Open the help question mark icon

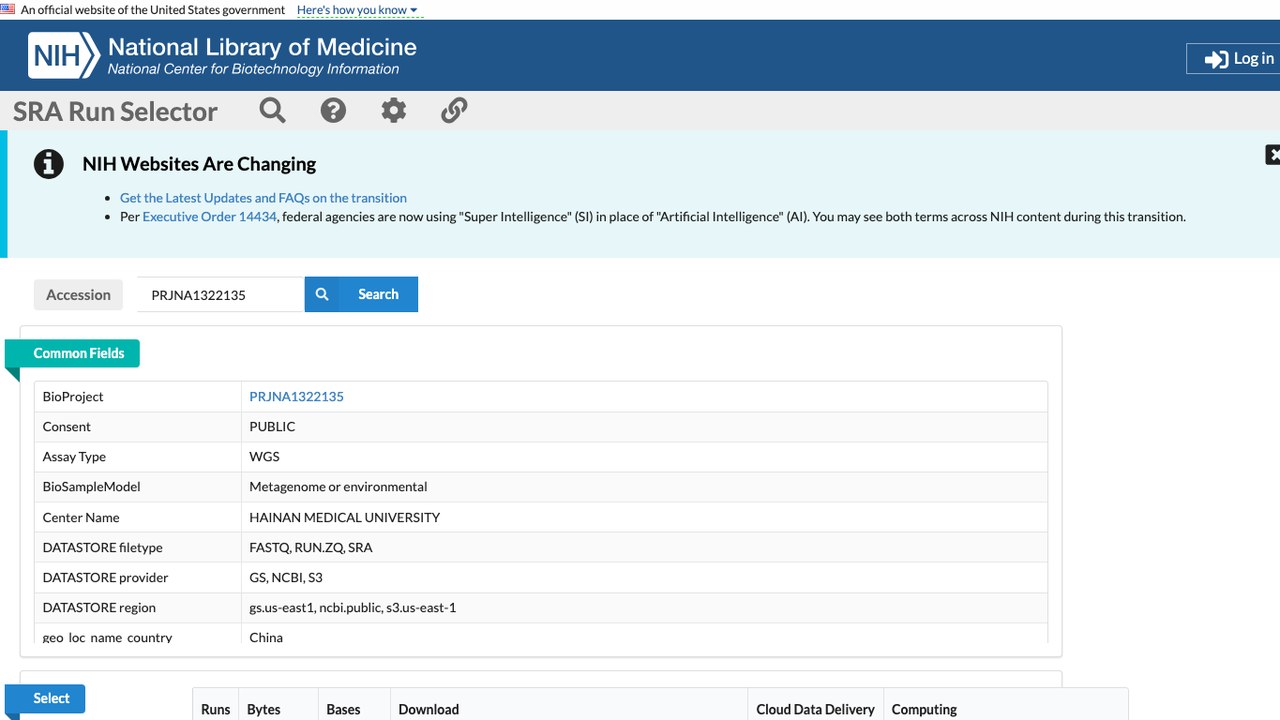[x=333, y=110]
